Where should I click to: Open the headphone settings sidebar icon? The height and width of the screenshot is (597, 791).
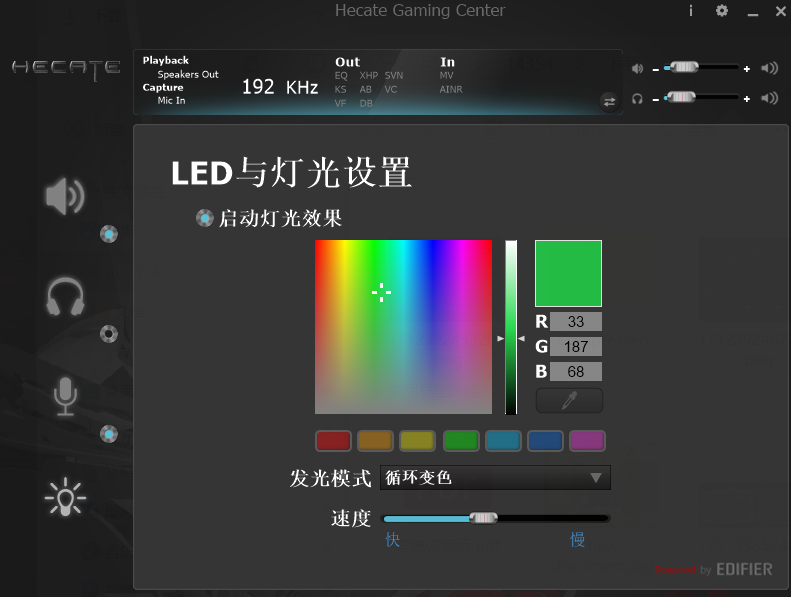click(x=65, y=296)
